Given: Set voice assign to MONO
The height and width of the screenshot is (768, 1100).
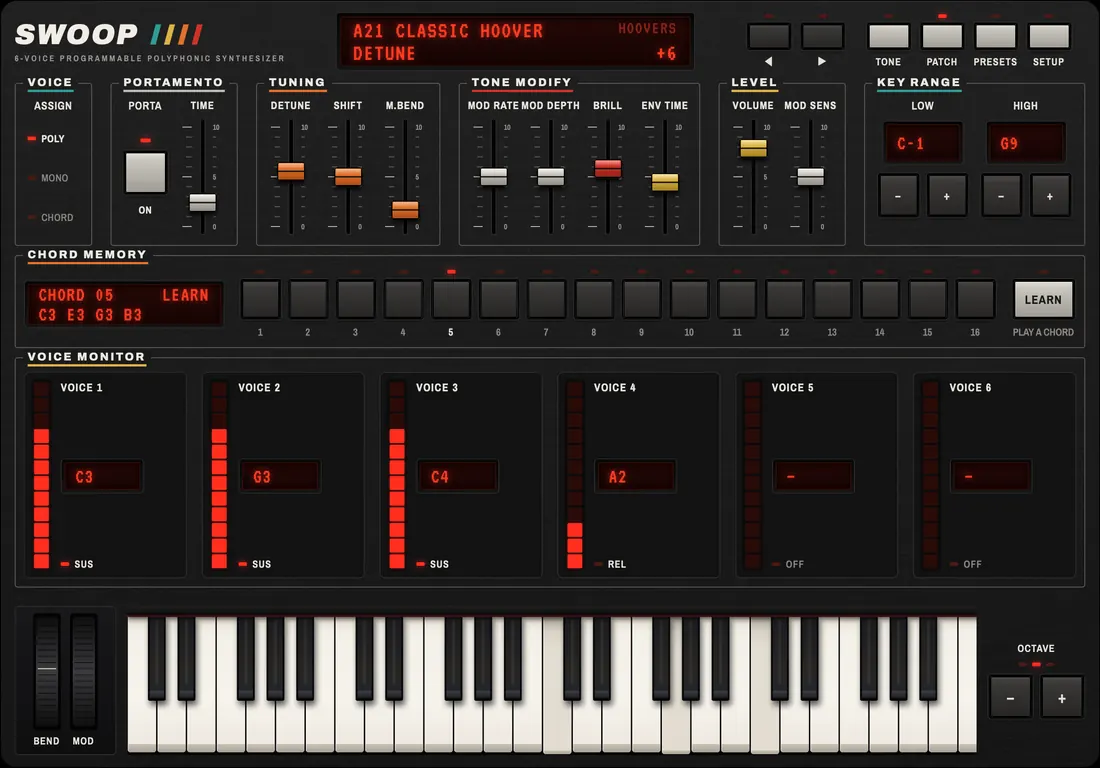Looking at the screenshot, I should click(x=48, y=178).
